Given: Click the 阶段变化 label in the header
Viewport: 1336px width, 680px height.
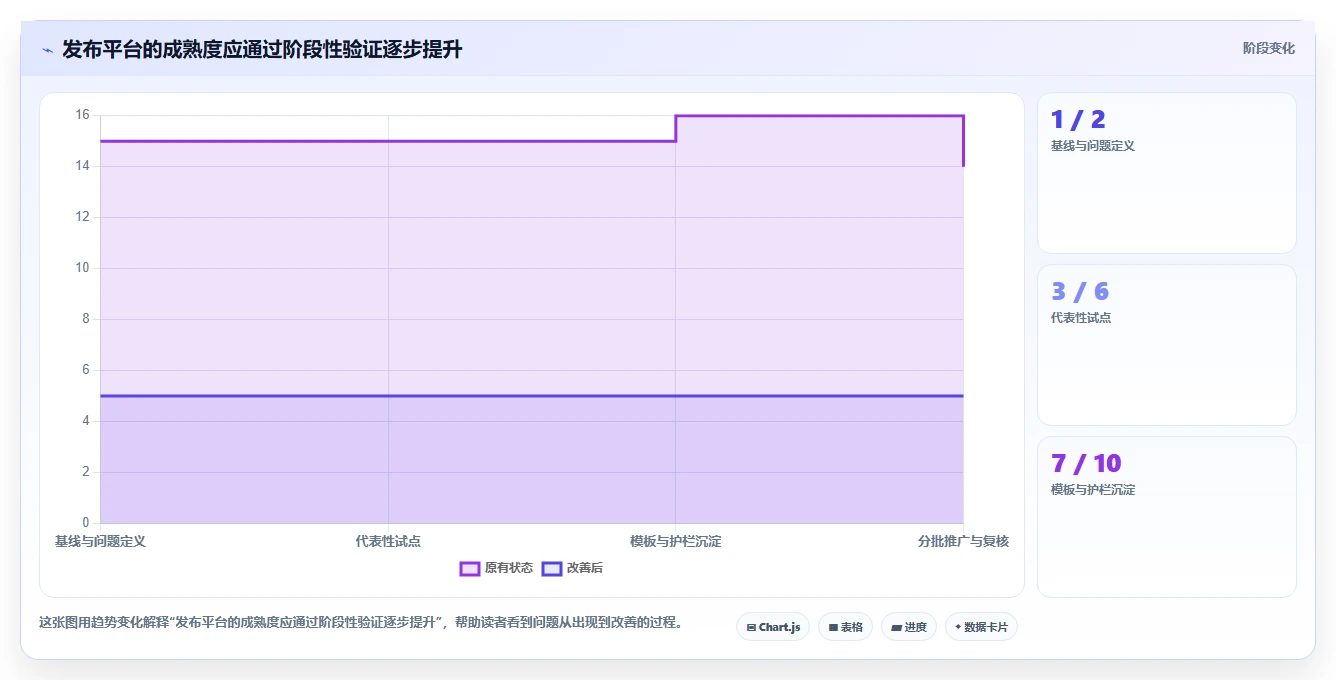Looking at the screenshot, I should pyautogui.click(x=1268, y=48).
